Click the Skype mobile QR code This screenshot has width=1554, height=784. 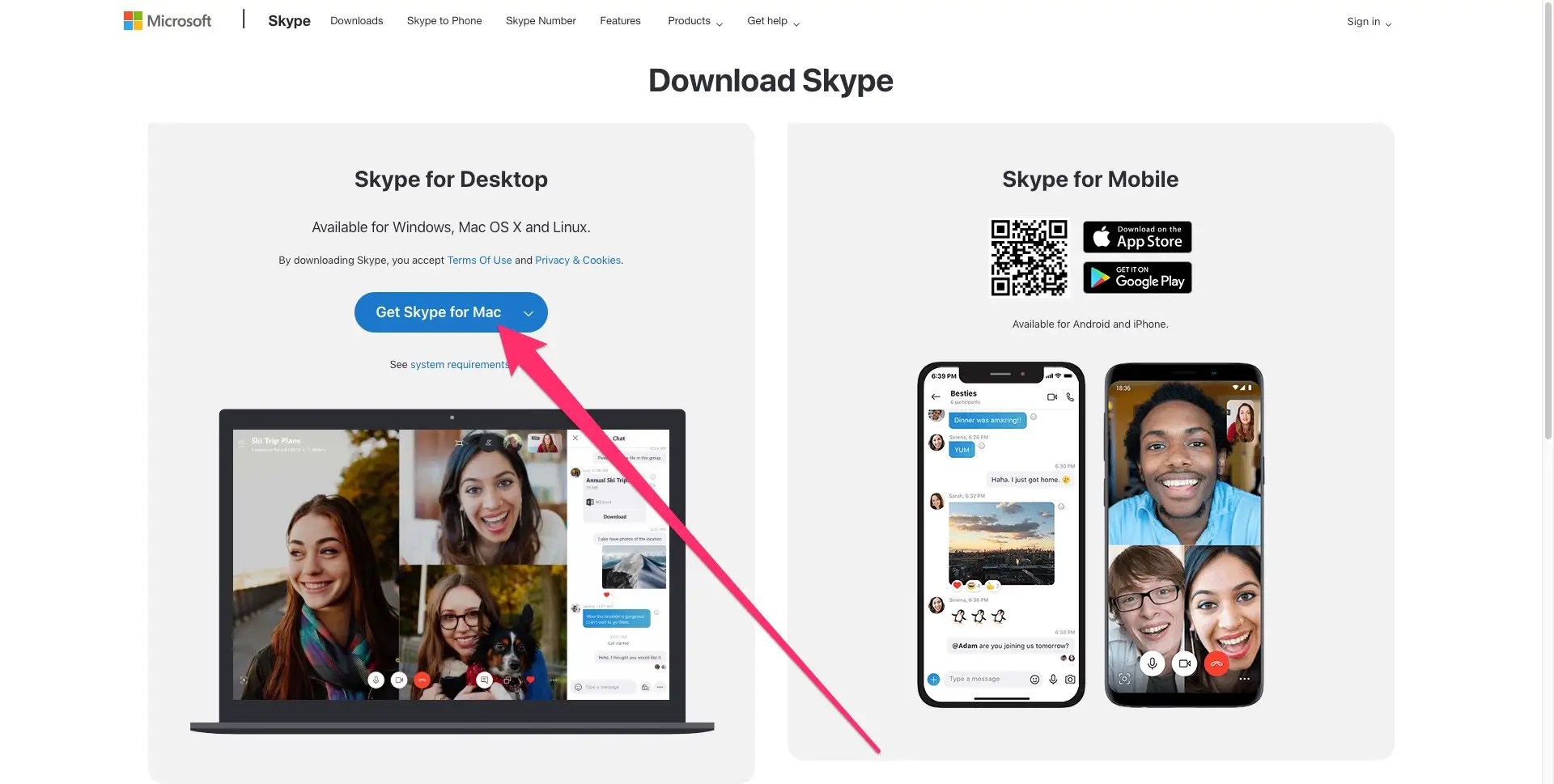click(1029, 257)
